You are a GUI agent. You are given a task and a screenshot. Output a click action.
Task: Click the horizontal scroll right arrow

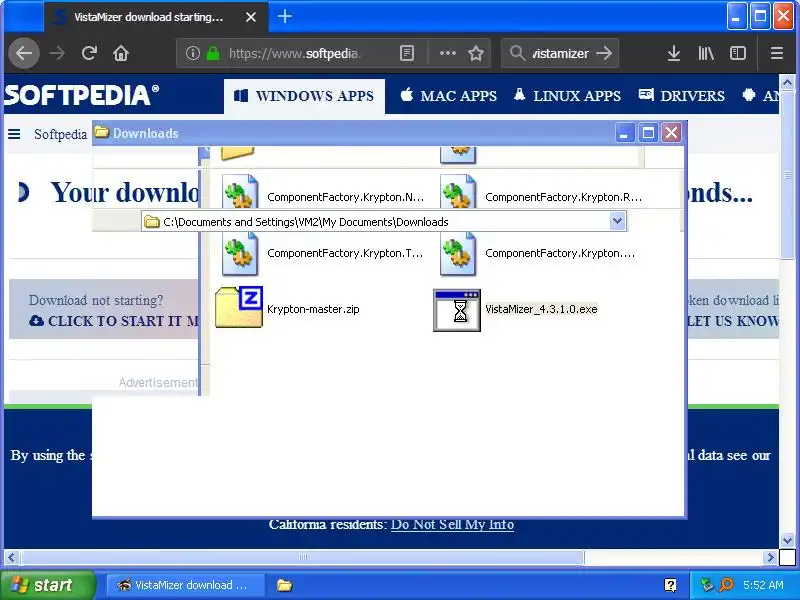click(x=771, y=557)
